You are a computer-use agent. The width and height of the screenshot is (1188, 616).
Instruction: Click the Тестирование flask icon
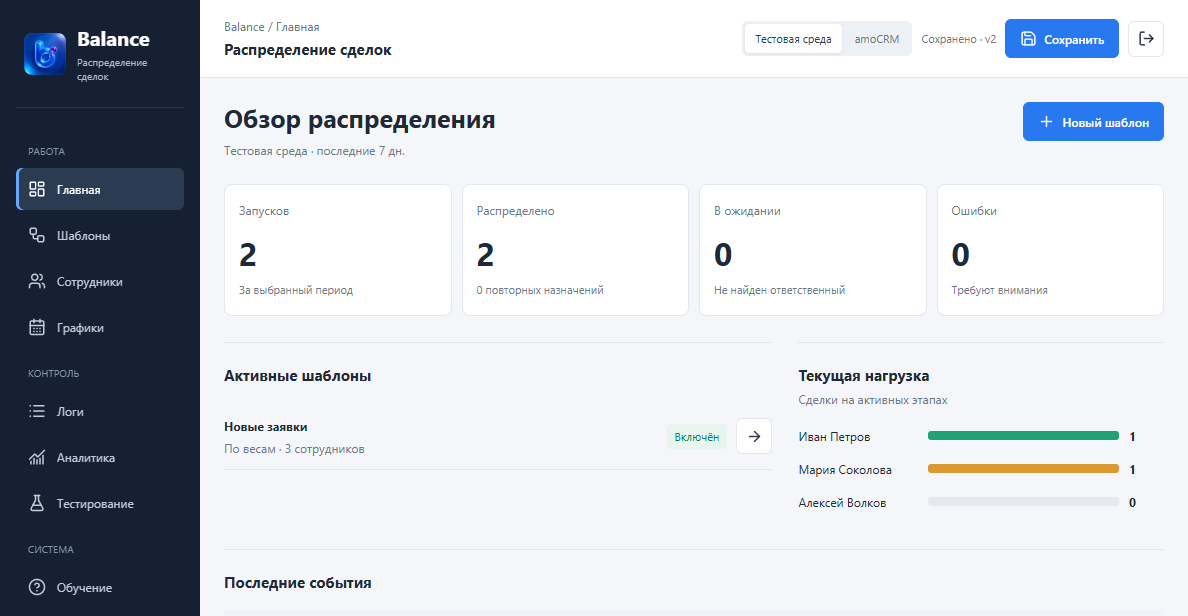[x=37, y=503]
